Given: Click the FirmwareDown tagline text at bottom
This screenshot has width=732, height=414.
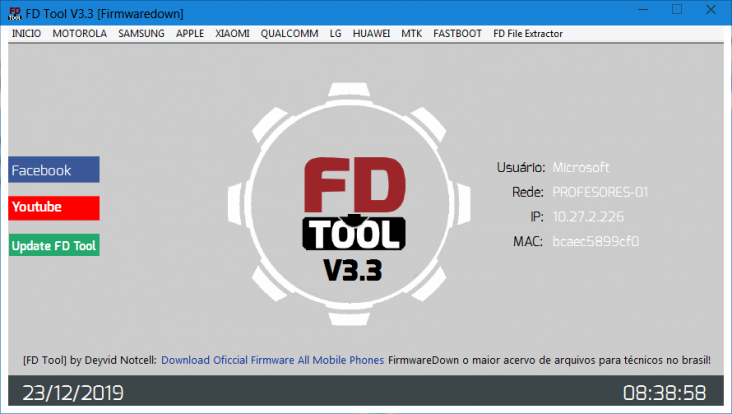Looking at the screenshot, I should pyautogui.click(x=549, y=360).
